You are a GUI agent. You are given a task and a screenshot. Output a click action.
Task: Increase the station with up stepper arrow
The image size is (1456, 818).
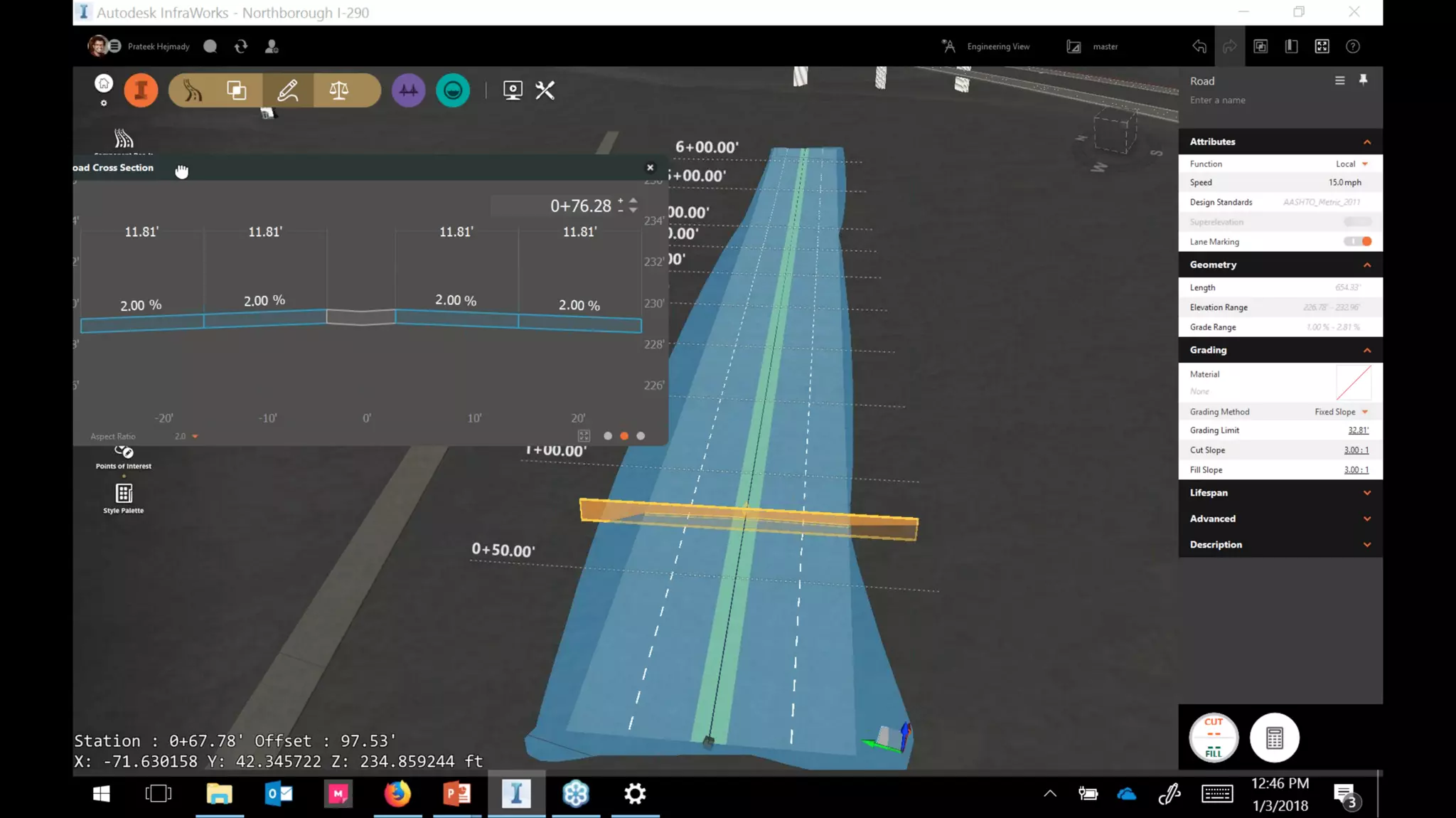633,201
